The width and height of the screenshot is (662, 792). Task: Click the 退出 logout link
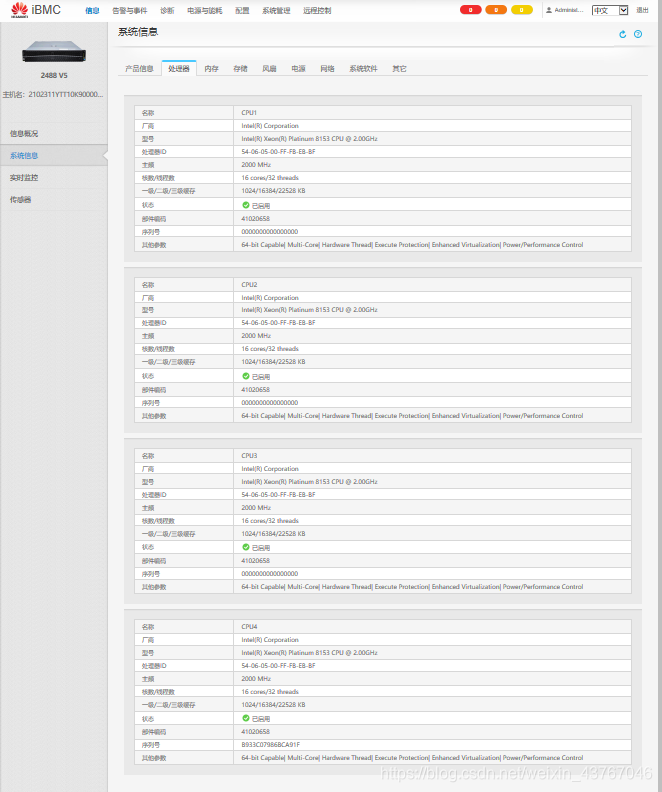pos(642,10)
